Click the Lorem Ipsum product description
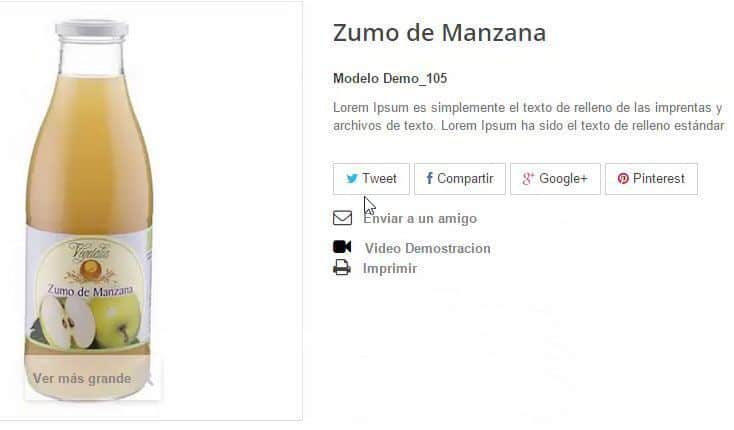 pyautogui.click(x=528, y=117)
